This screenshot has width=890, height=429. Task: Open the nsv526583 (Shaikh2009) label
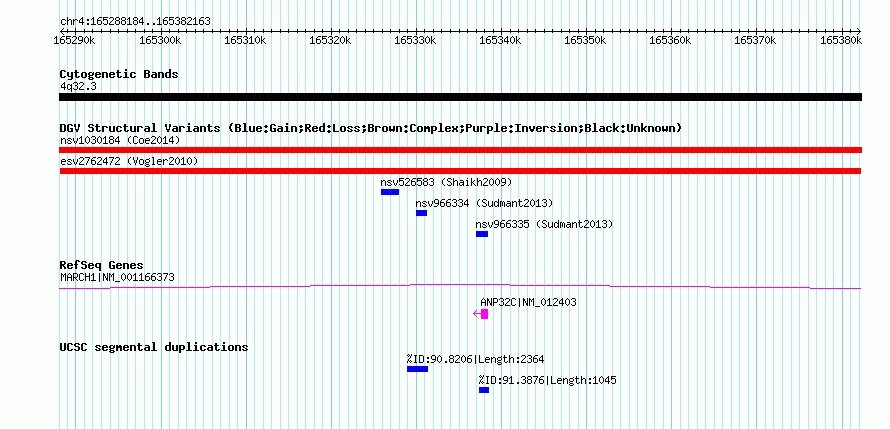tap(446, 183)
